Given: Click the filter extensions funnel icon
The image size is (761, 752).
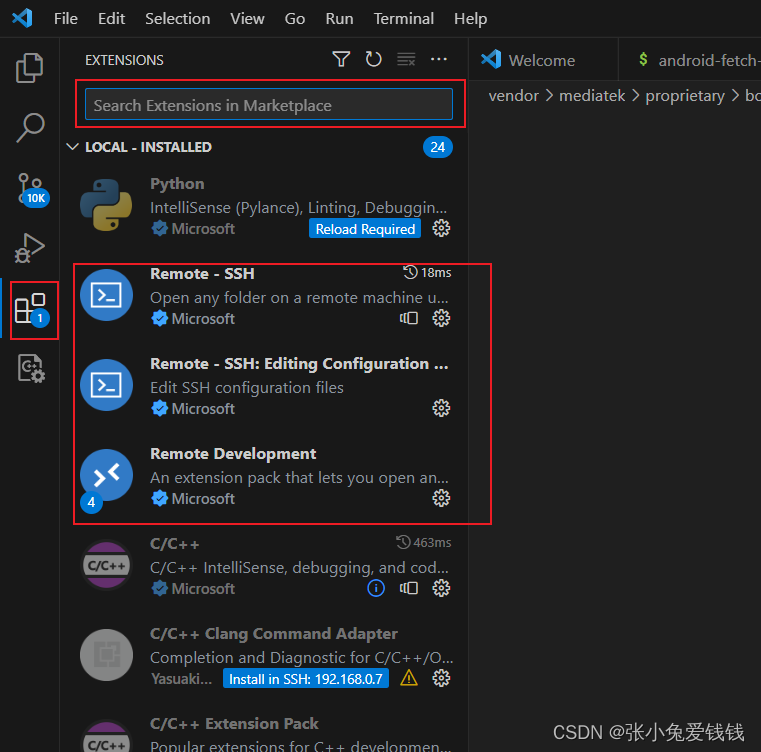Looking at the screenshot, I should pos(341,59).
